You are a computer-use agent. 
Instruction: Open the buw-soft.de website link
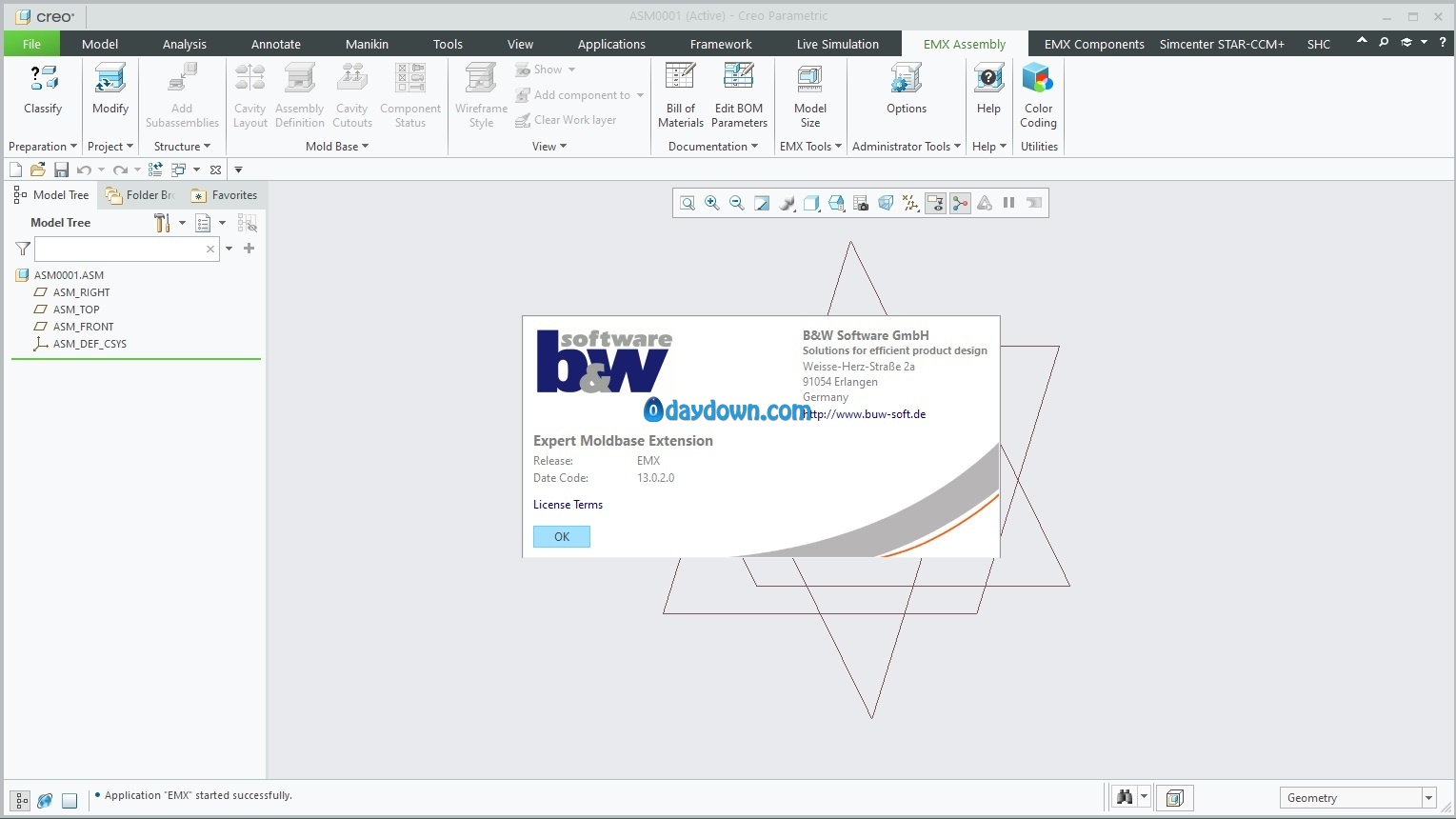[x=865, y=414]
